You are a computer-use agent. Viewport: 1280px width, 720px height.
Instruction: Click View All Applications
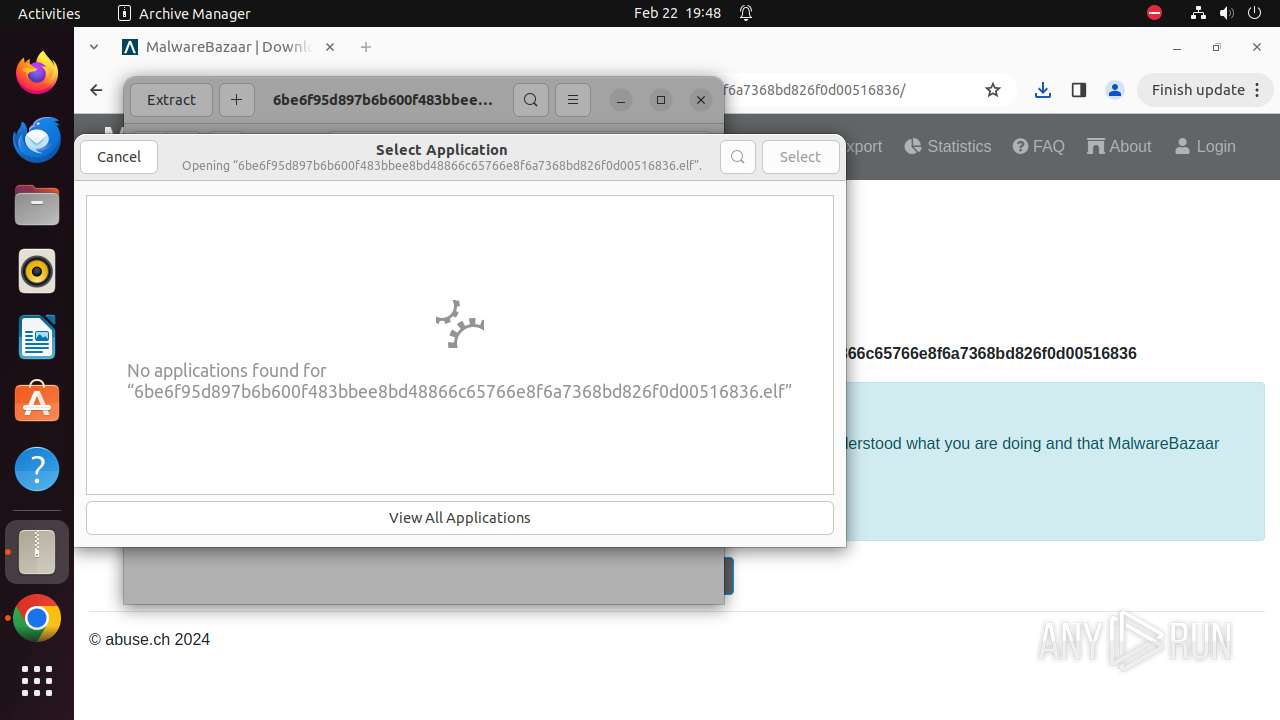(460, 518)
